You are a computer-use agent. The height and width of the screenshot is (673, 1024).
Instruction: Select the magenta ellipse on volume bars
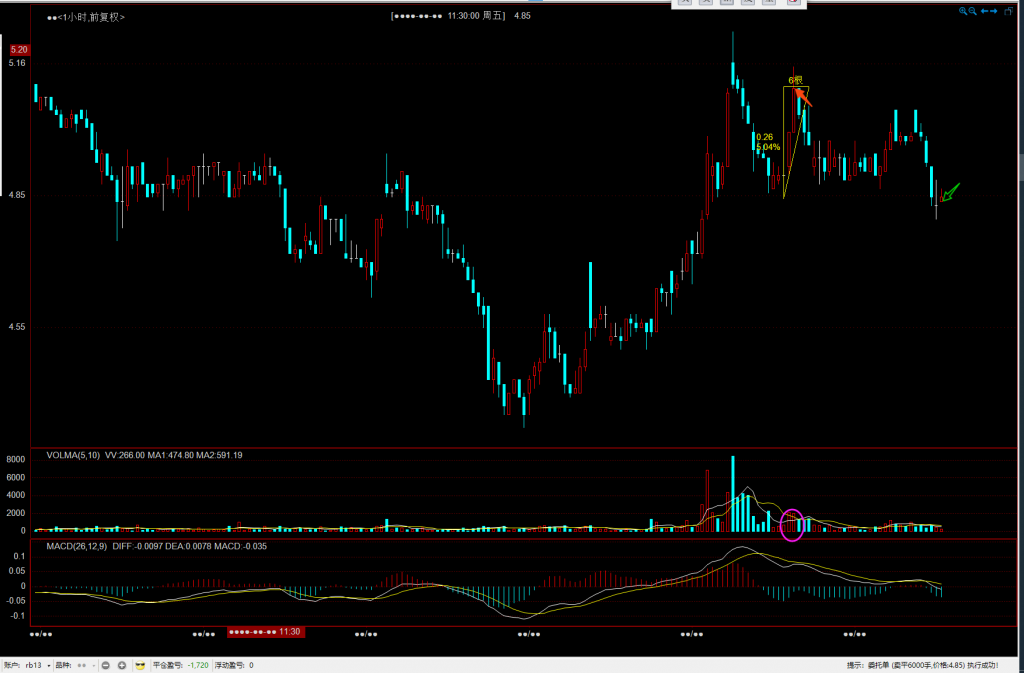point(792,523)
